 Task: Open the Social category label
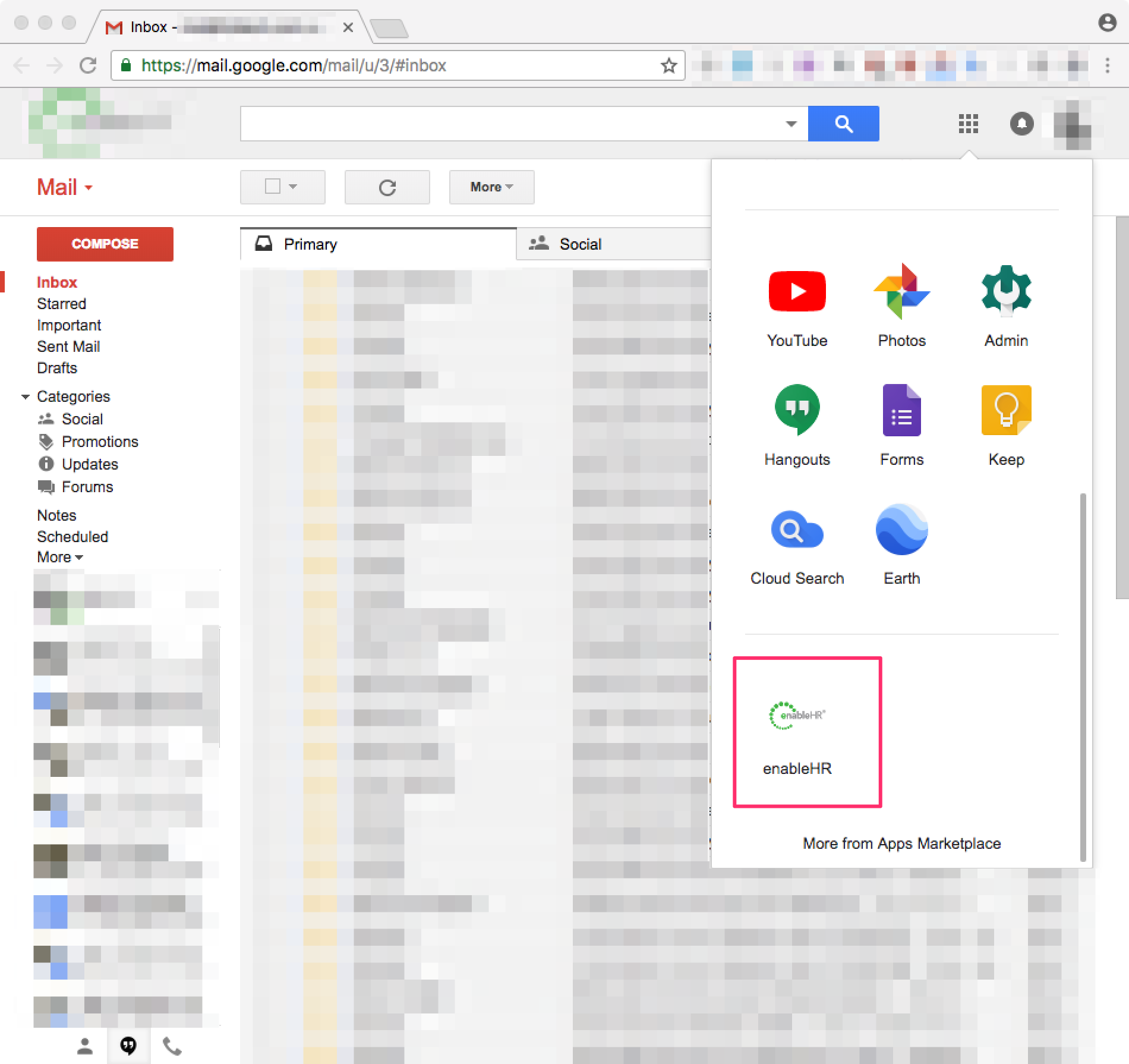coord(82,419)
